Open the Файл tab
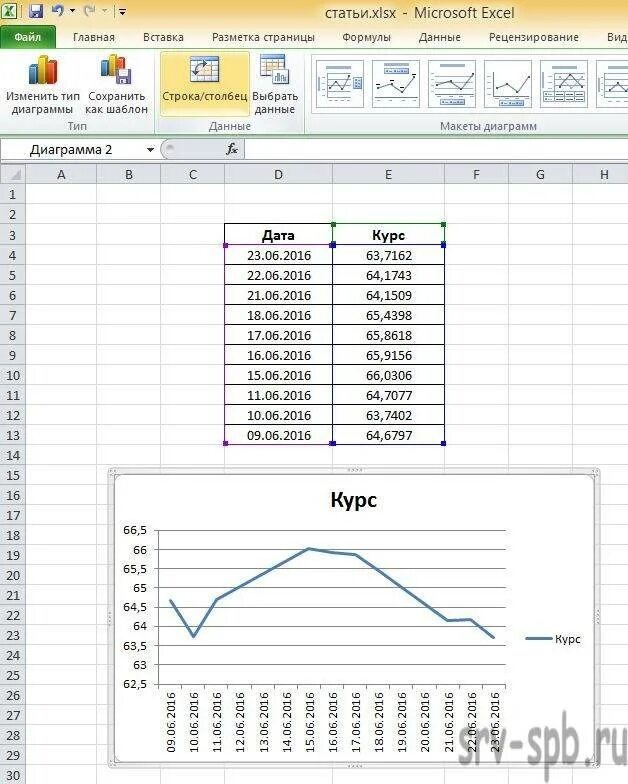The height and width of the screenshot is (784, 628). (28, 38)
